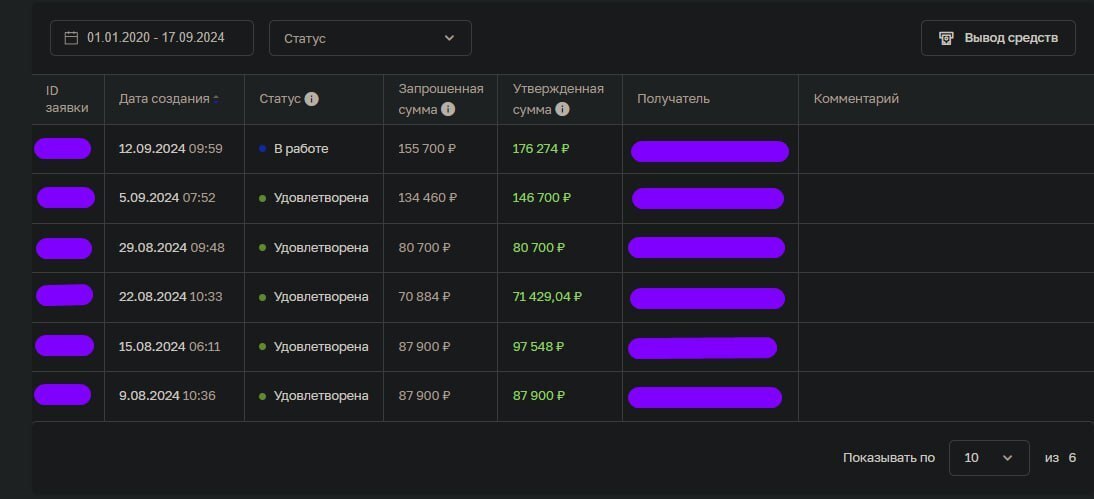Viewport: 1094px width, 499px height.
Task: Click the info icon next to Запрошенная сумма
Action: pos(448,110)
